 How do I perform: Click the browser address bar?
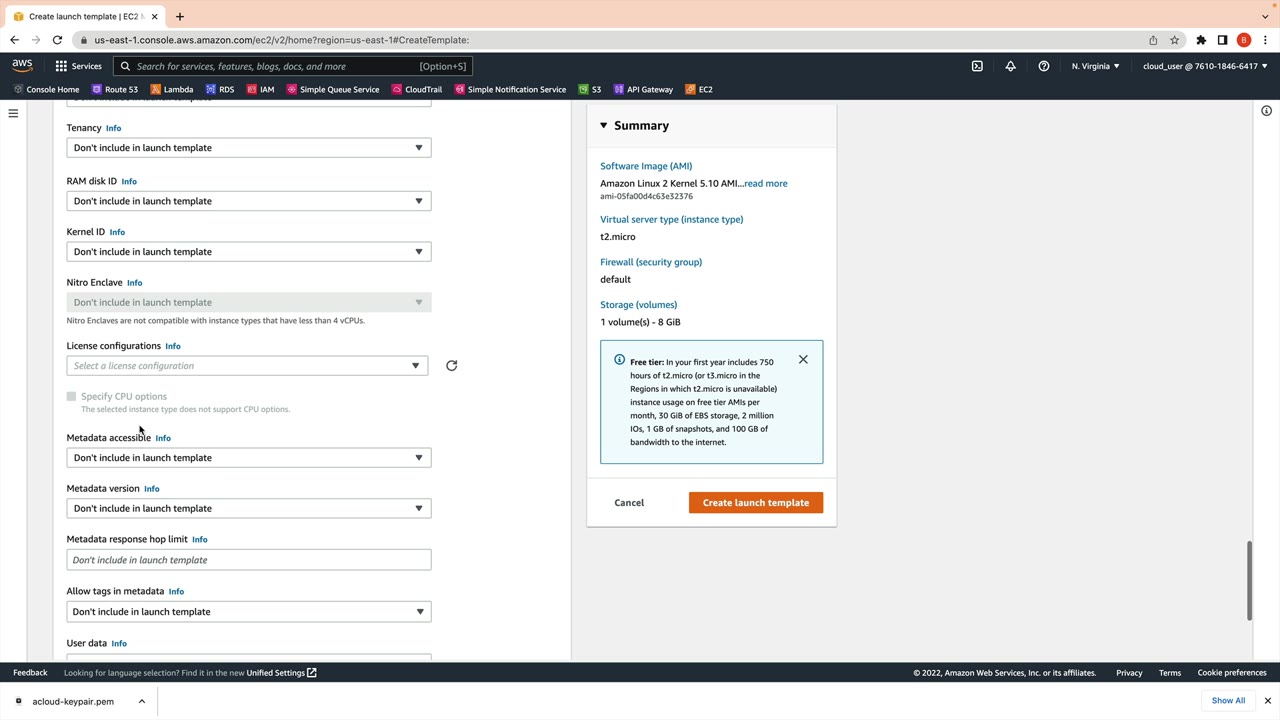610,40
